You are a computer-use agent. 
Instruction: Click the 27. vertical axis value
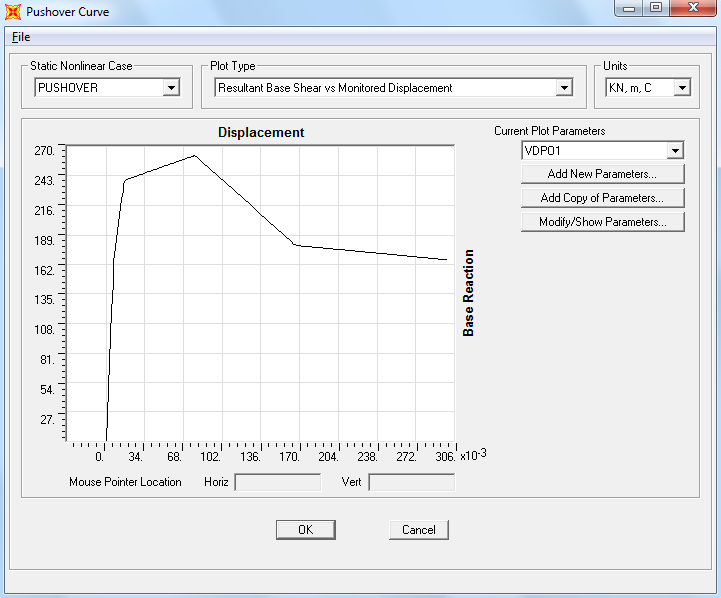coord(47,420)
